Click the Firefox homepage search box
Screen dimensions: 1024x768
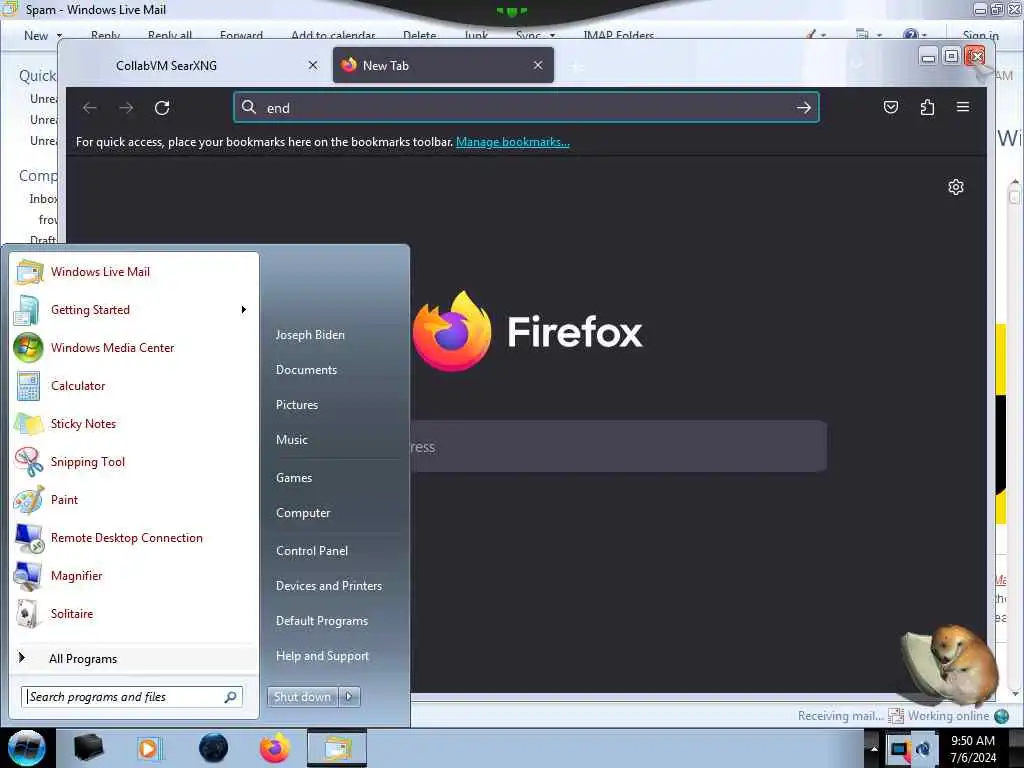[x=618, y=447]
